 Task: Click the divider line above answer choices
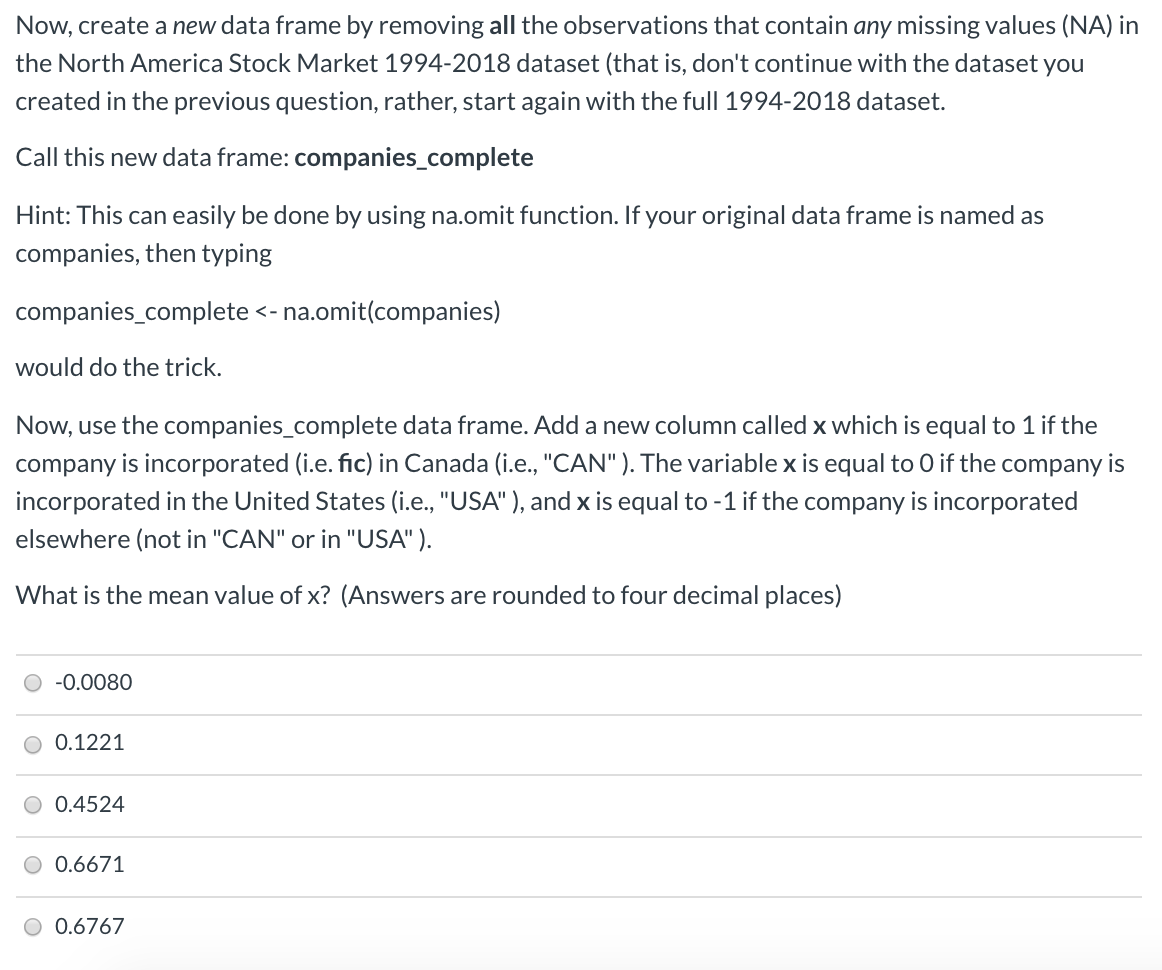pos(580,651)
